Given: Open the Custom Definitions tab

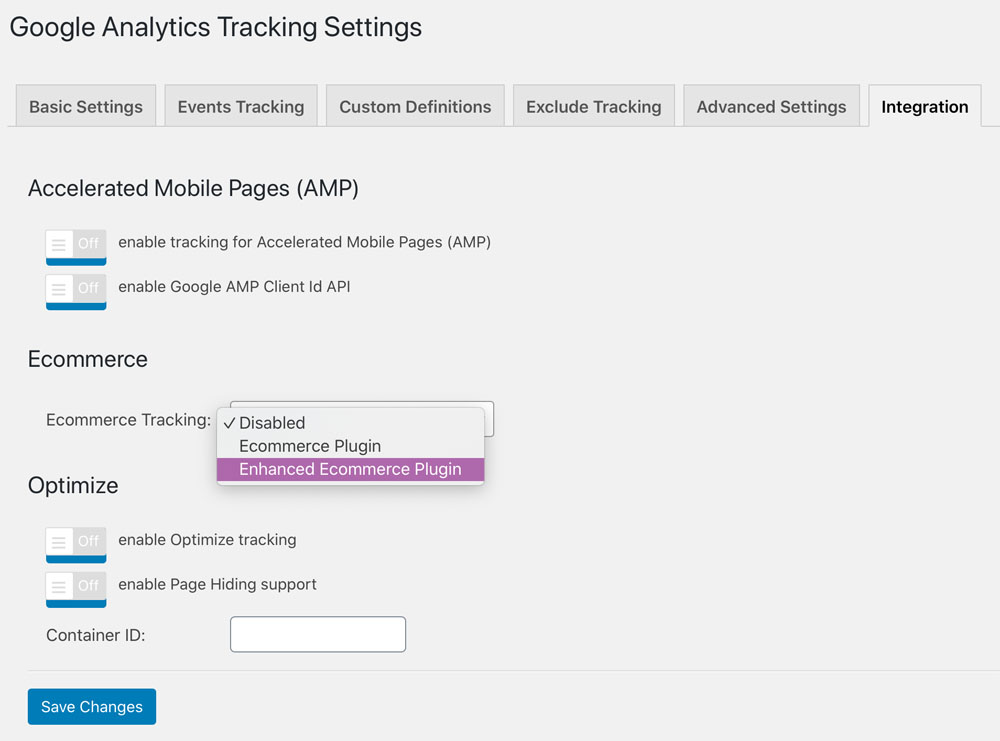Looking at the screenshot, I should tap(415, 106).
